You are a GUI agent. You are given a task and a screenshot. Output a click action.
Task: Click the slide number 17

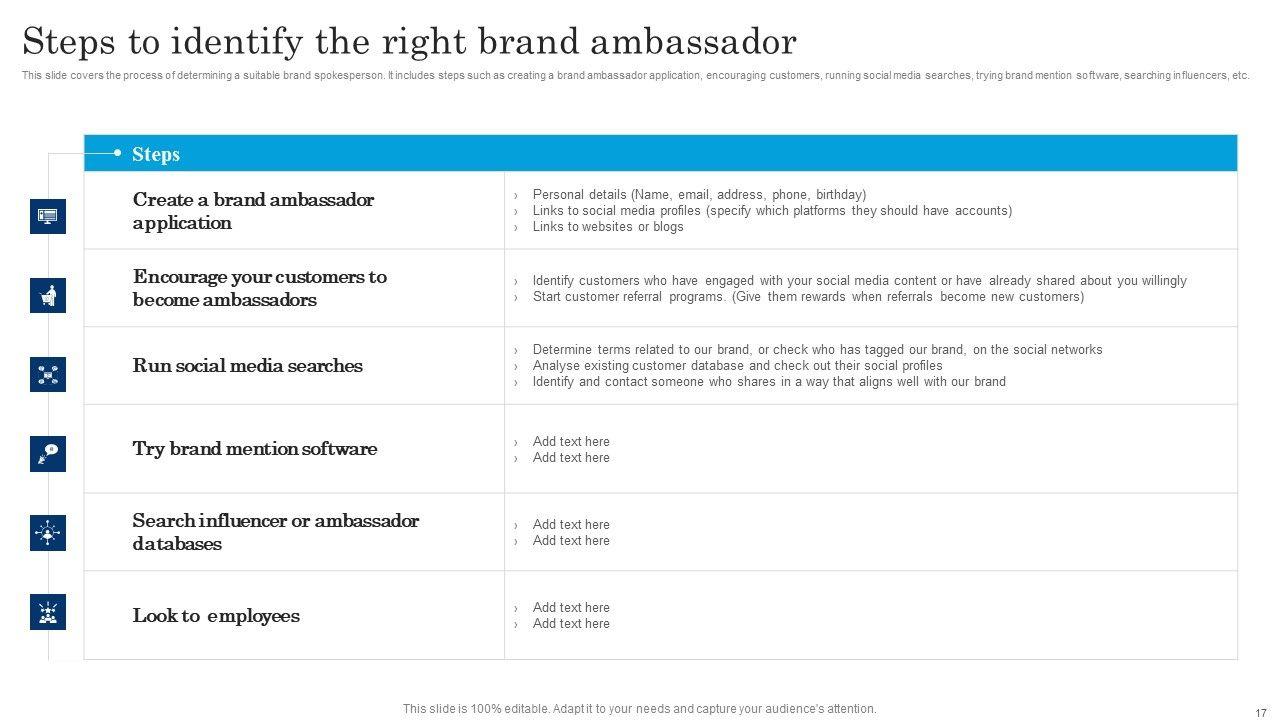pyautogui.click(x=1260, y=712)
